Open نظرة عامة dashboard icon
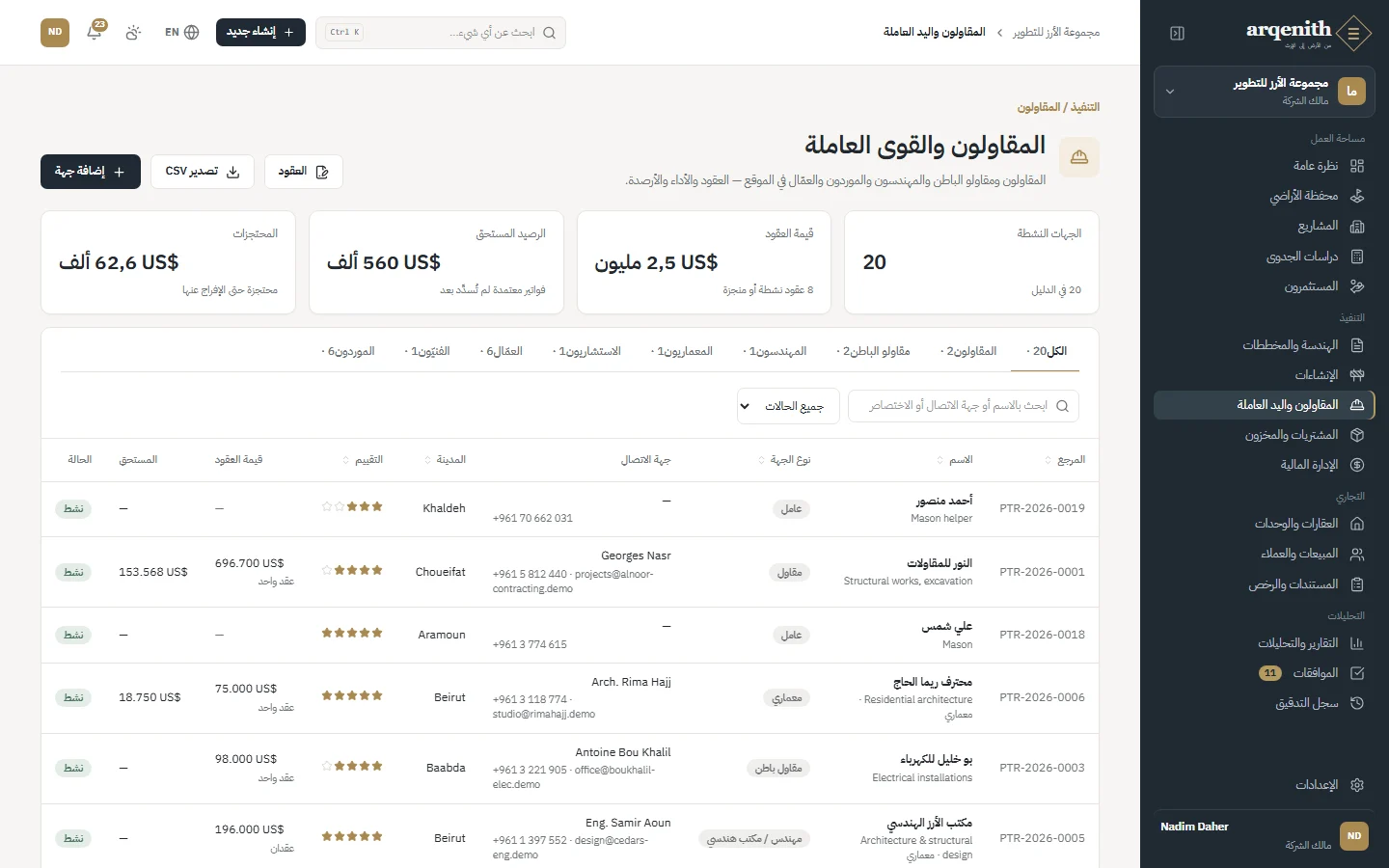Viewport: 1389px width, 868px height. click(1357, 166)
